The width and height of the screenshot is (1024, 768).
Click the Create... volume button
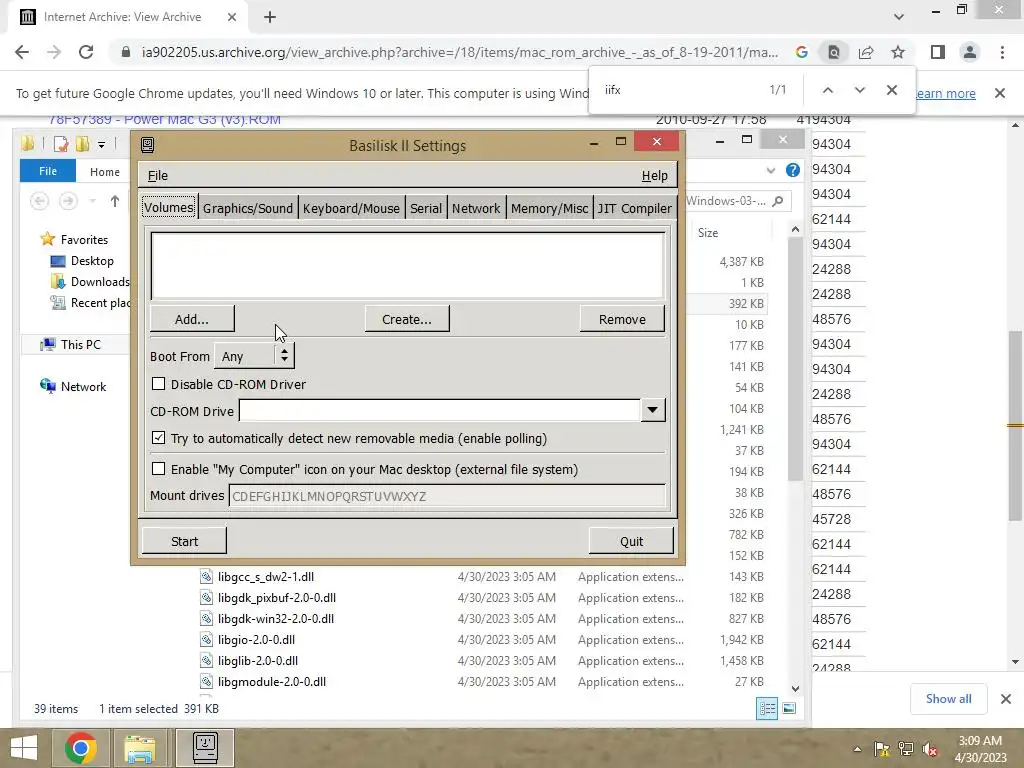tap(407, 319)
